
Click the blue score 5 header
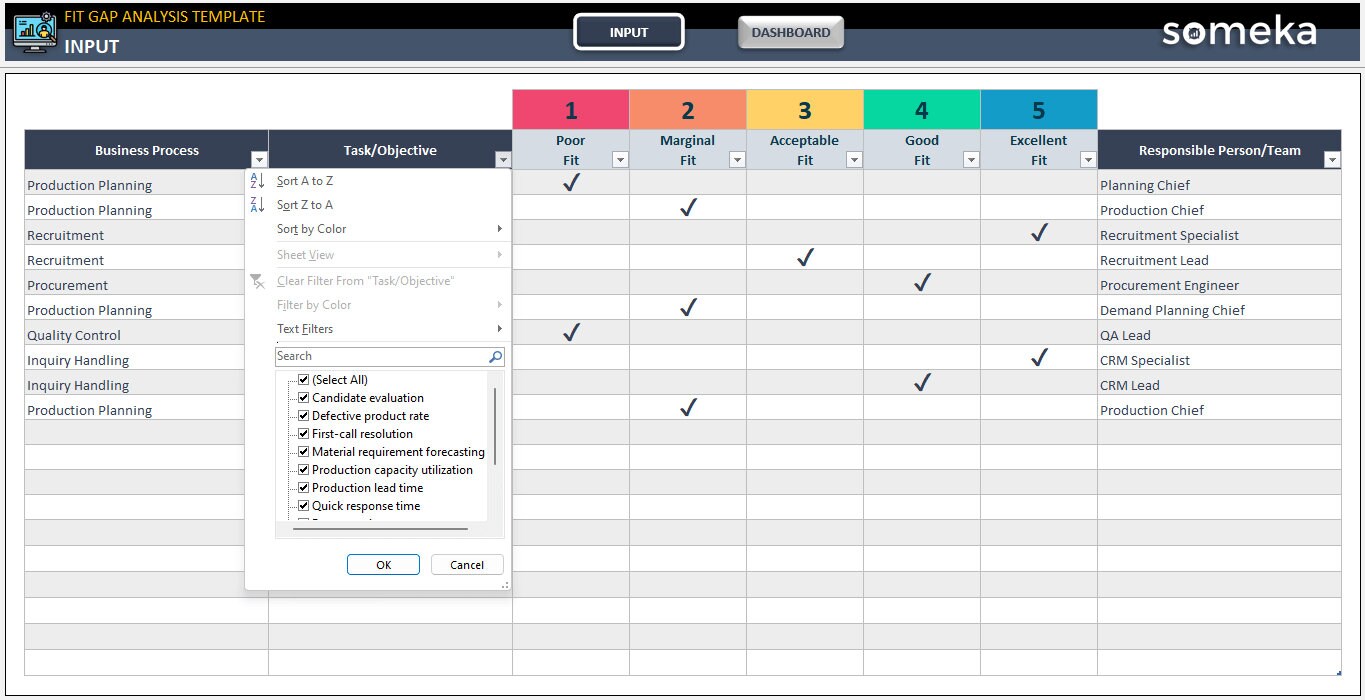point(1039,110)
